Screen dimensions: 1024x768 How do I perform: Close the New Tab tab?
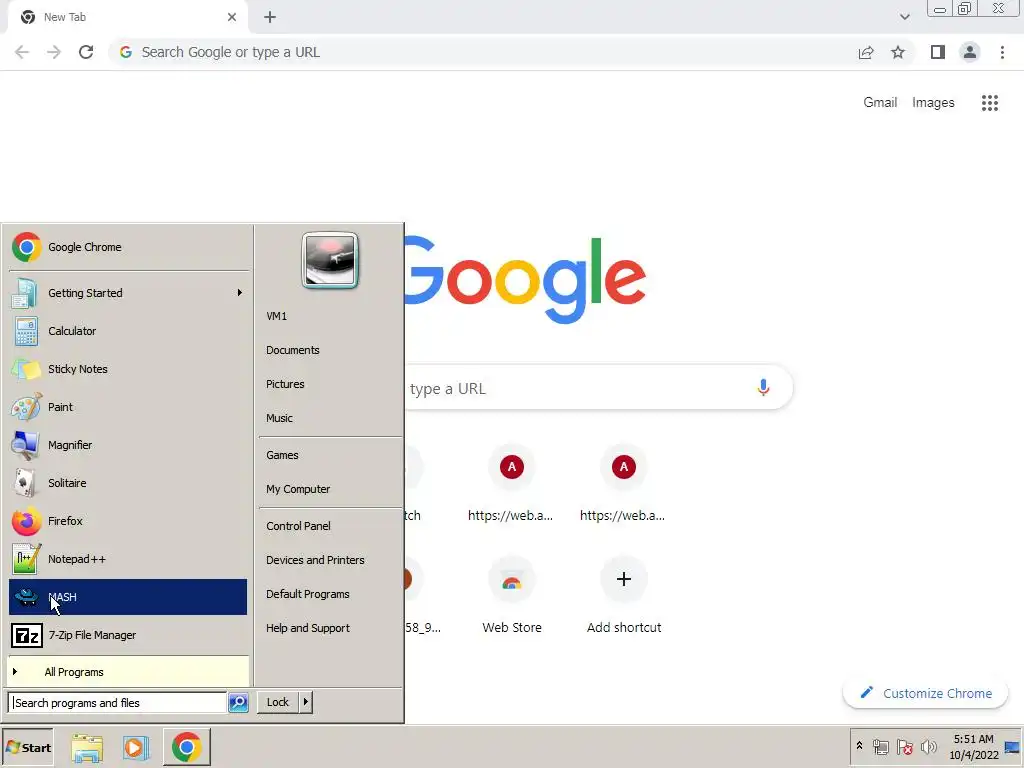[x=231, y=17]
